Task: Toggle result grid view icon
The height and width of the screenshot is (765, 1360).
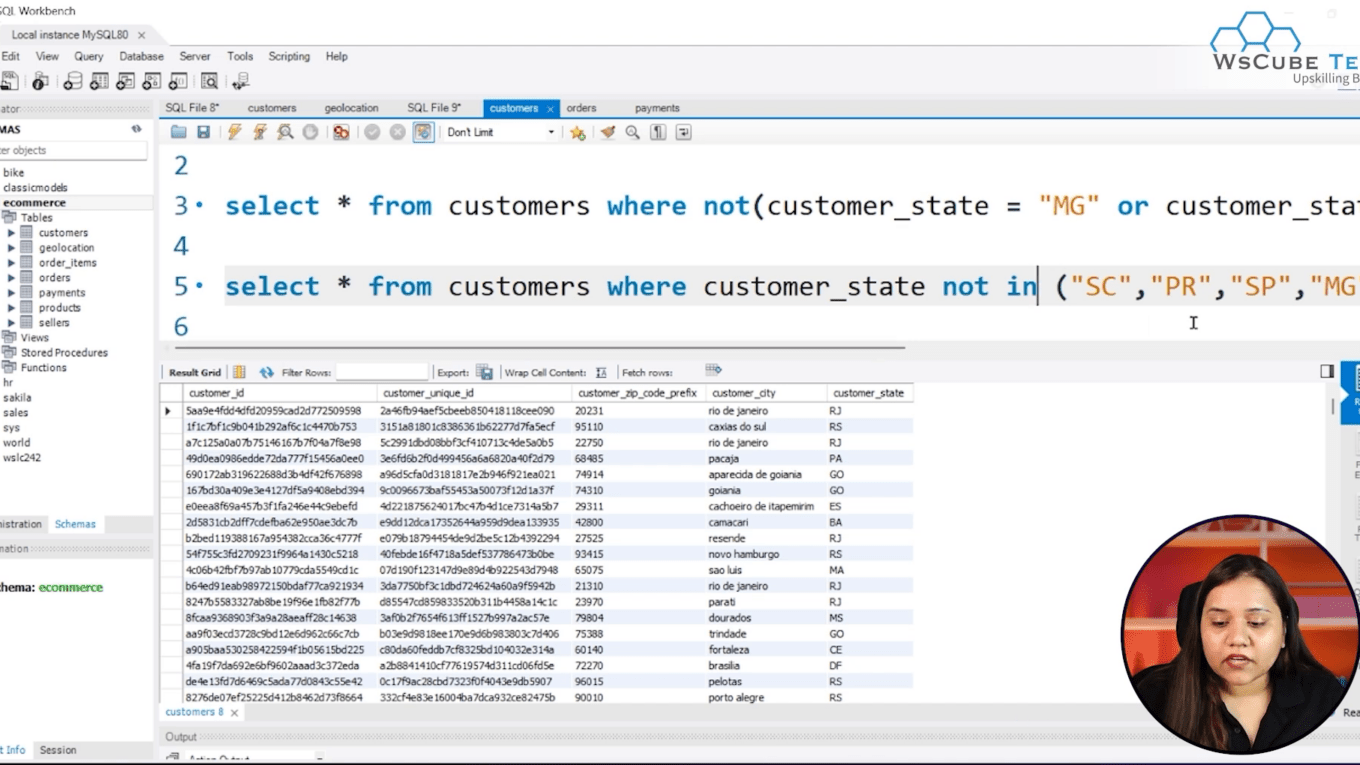Action: click(x=239, y=372)
